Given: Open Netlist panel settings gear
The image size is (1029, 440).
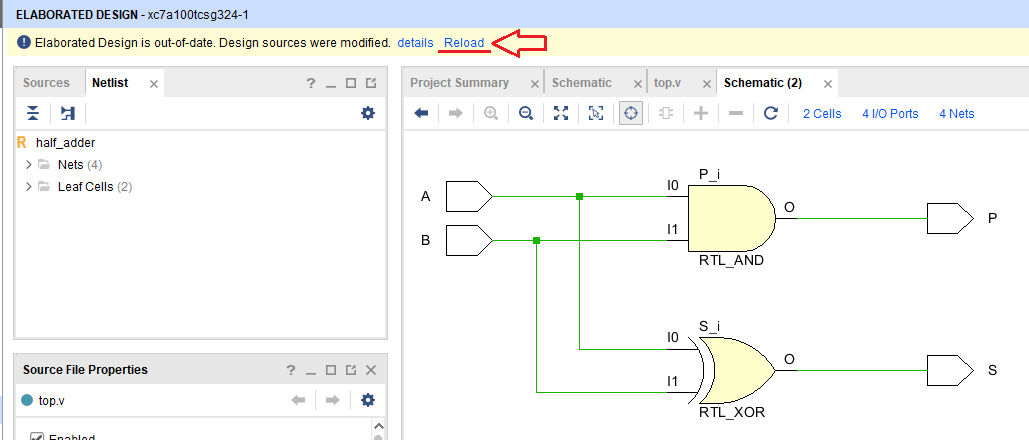Looking at the screenshot, I should (x=368, y=114).
